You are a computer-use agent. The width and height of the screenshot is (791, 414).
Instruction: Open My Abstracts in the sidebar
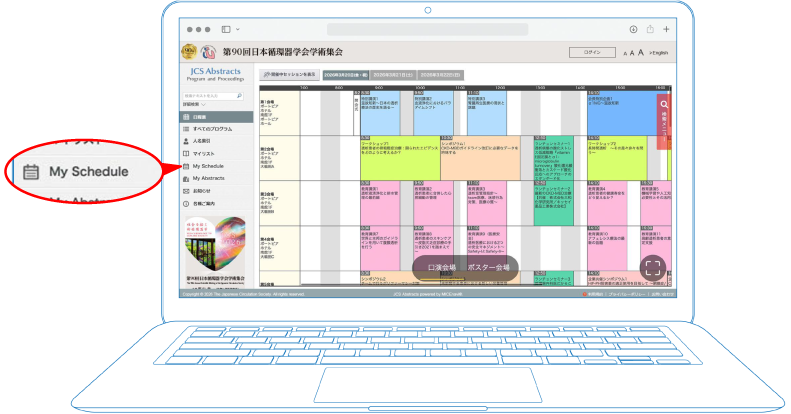pos(210,177)
